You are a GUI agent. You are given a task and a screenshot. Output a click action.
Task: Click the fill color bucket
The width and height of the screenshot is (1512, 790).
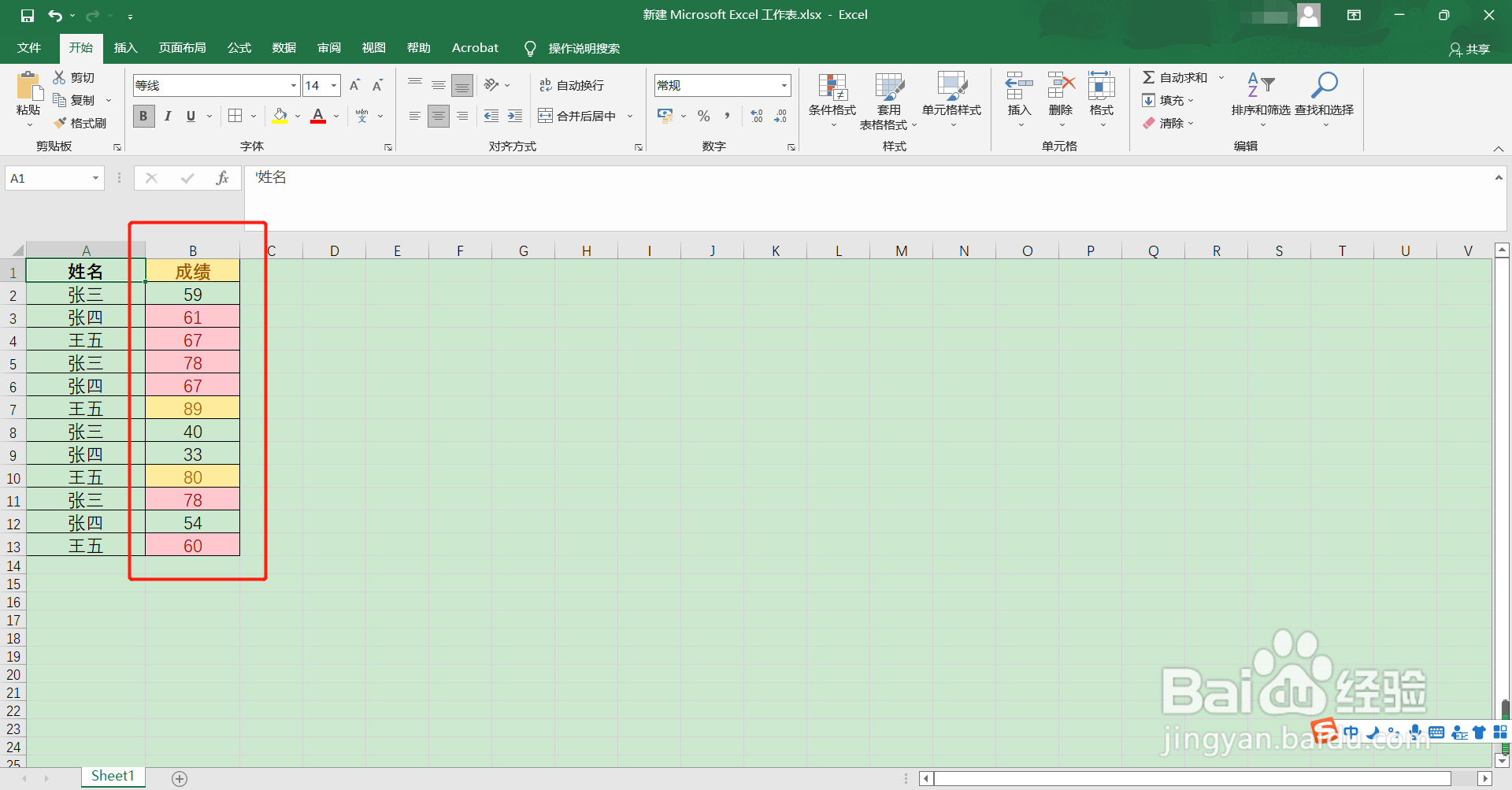tap(280, 116)
